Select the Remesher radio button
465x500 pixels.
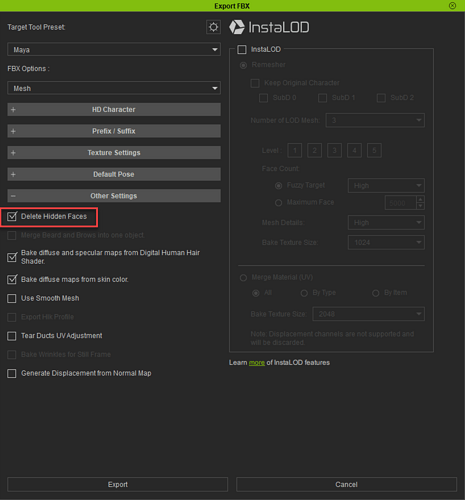pos(244,65)
